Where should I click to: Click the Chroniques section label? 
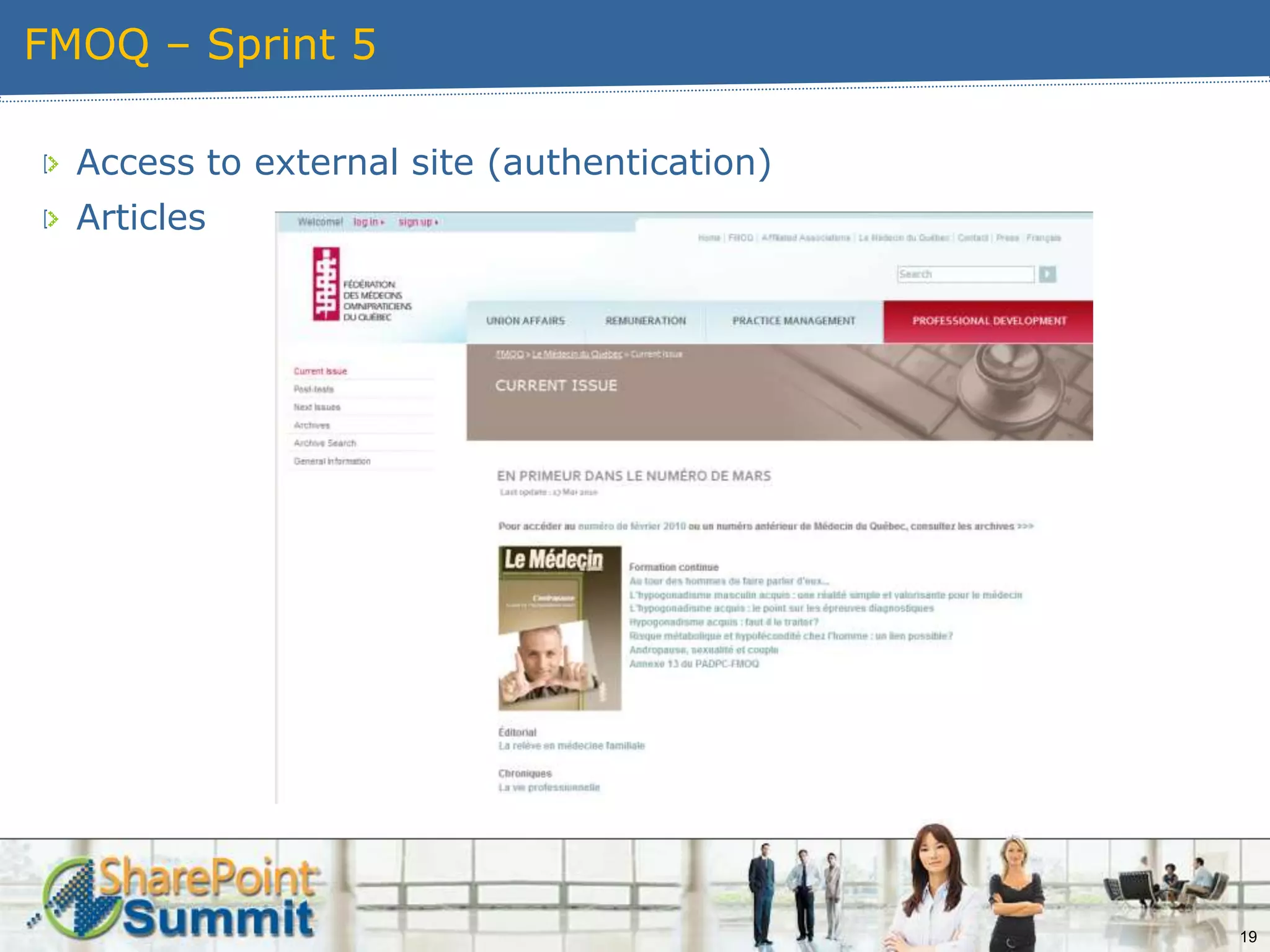tap(525, 773)
